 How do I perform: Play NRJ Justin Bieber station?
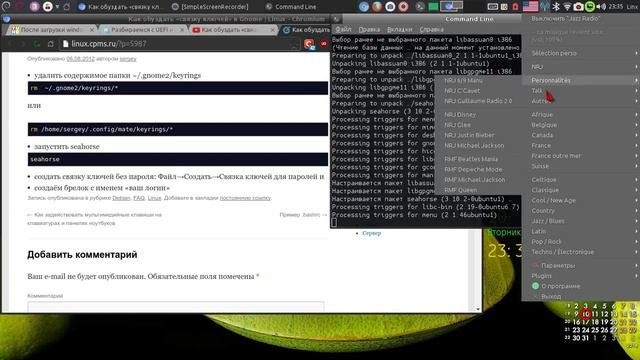click(x=477, y=135)
